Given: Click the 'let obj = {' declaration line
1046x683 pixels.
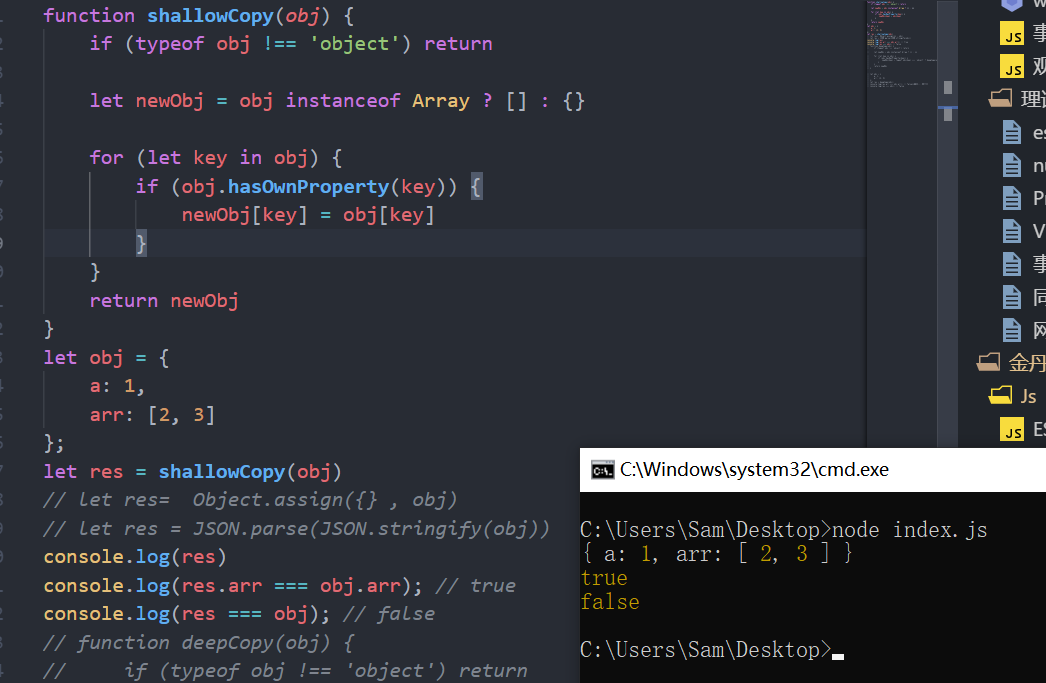Looking at the screenshot, I should pos(107,358).
